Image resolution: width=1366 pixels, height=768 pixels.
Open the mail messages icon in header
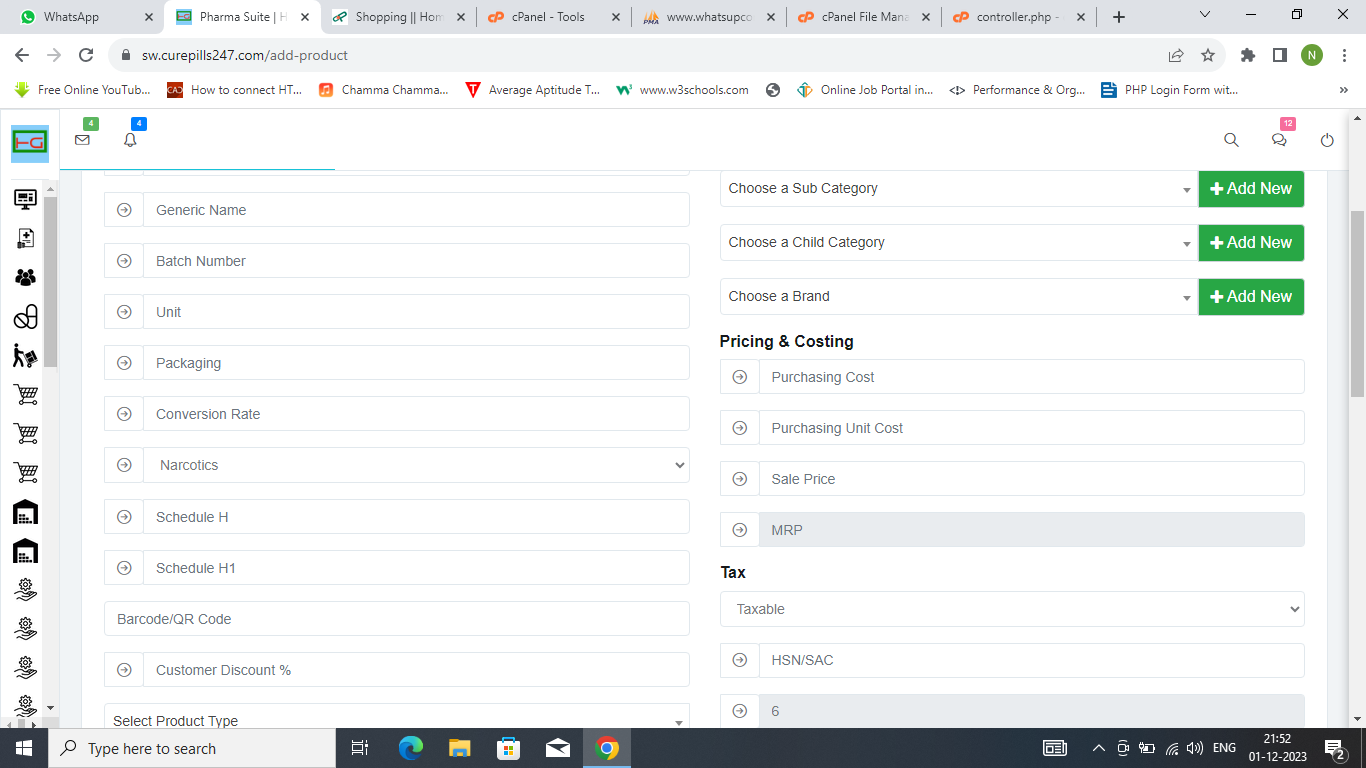[x=82, y=140]
